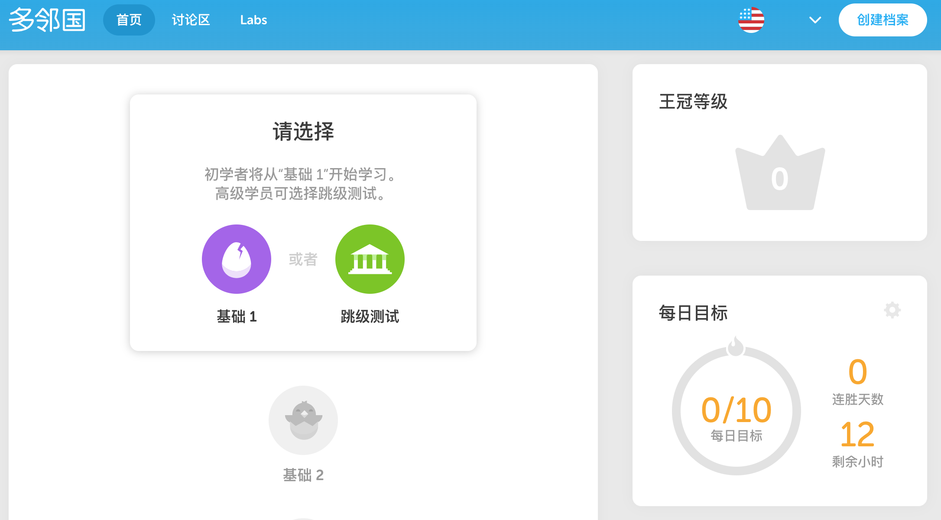Start the purple egg 基础 1 lesson

(x=236, y=259)
